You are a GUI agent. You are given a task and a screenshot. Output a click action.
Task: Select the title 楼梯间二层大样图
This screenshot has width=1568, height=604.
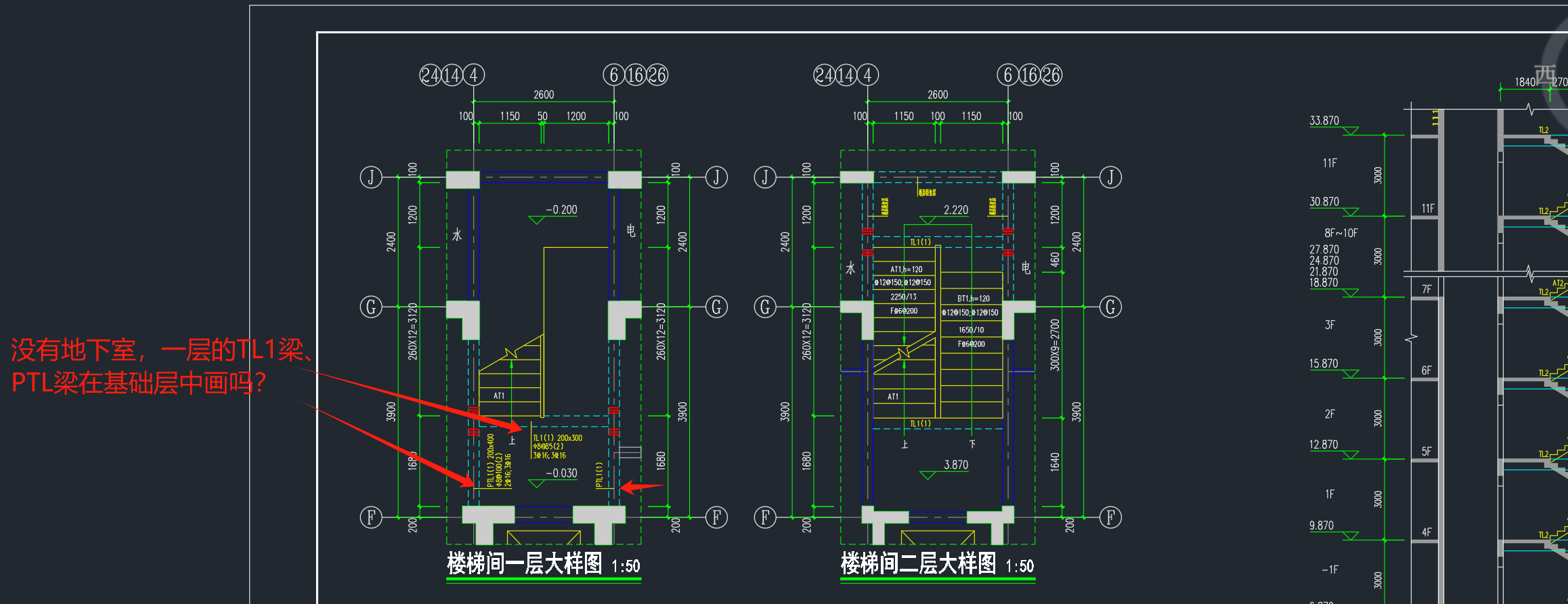(918, 563)
